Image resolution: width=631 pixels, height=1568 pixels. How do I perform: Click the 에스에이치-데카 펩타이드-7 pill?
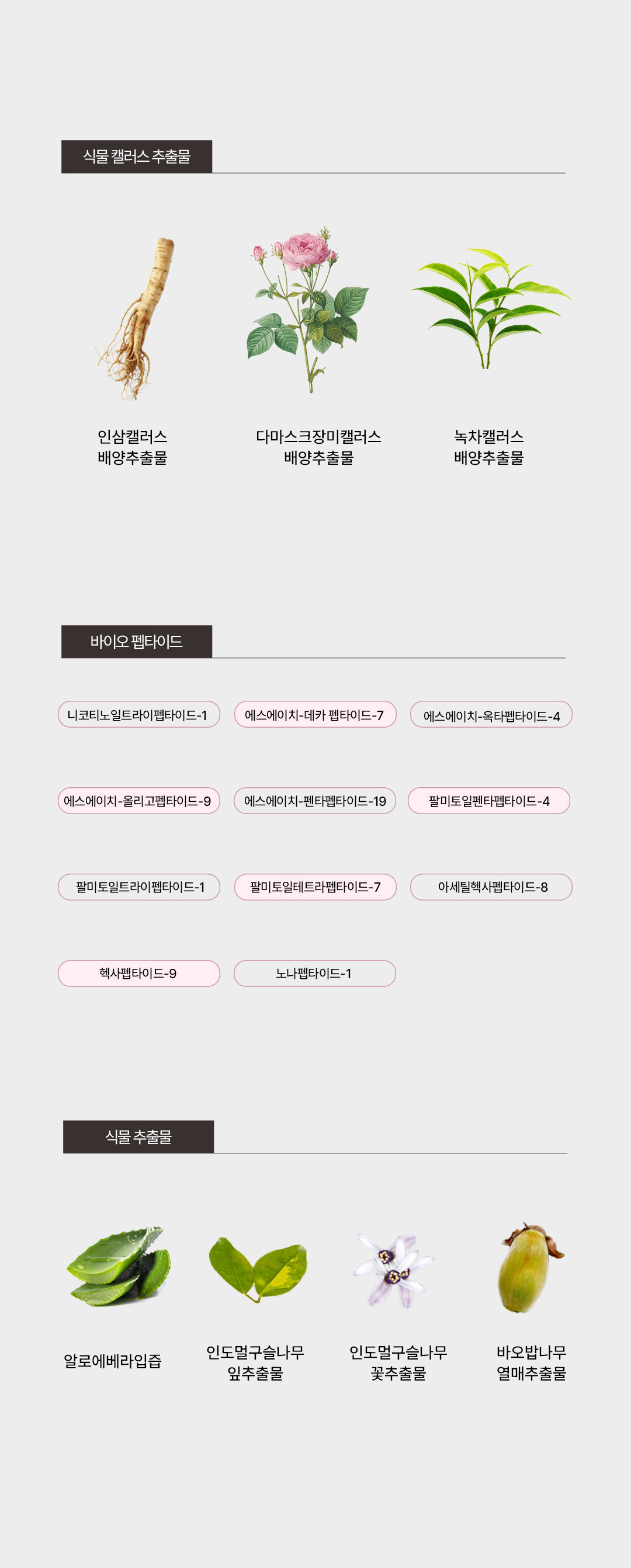[315, 715]
